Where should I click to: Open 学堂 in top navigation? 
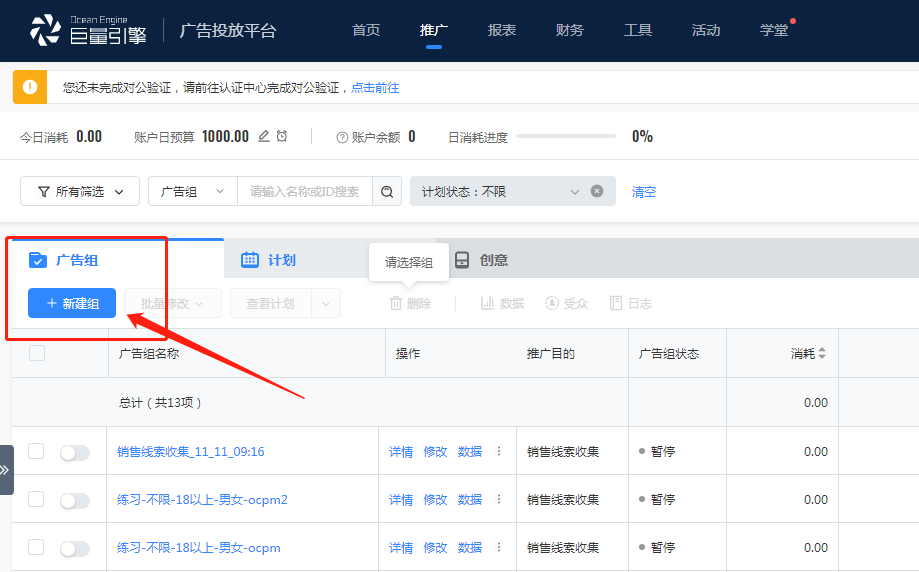coord(774,30)
